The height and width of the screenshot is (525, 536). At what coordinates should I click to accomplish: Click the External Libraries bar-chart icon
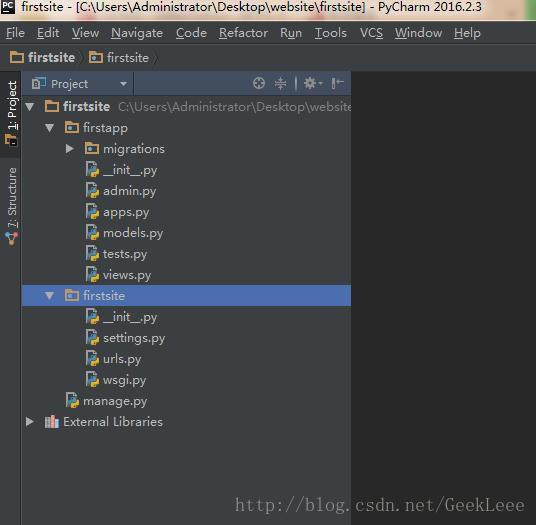tap(52, 422)
